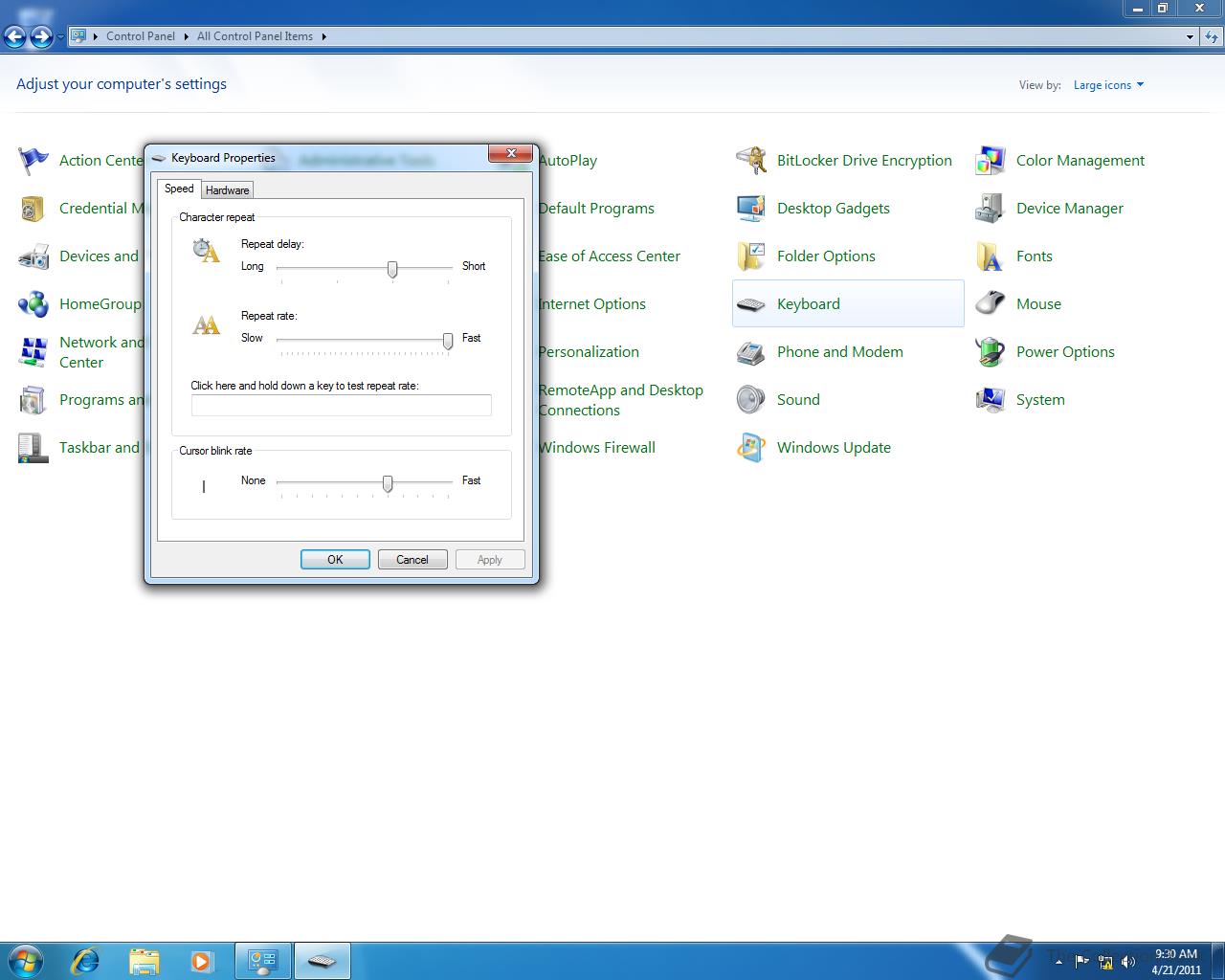Open recent pages dropdown near Forward button
This screenshot has height=980, width=1225.
[x=60, y=36]
